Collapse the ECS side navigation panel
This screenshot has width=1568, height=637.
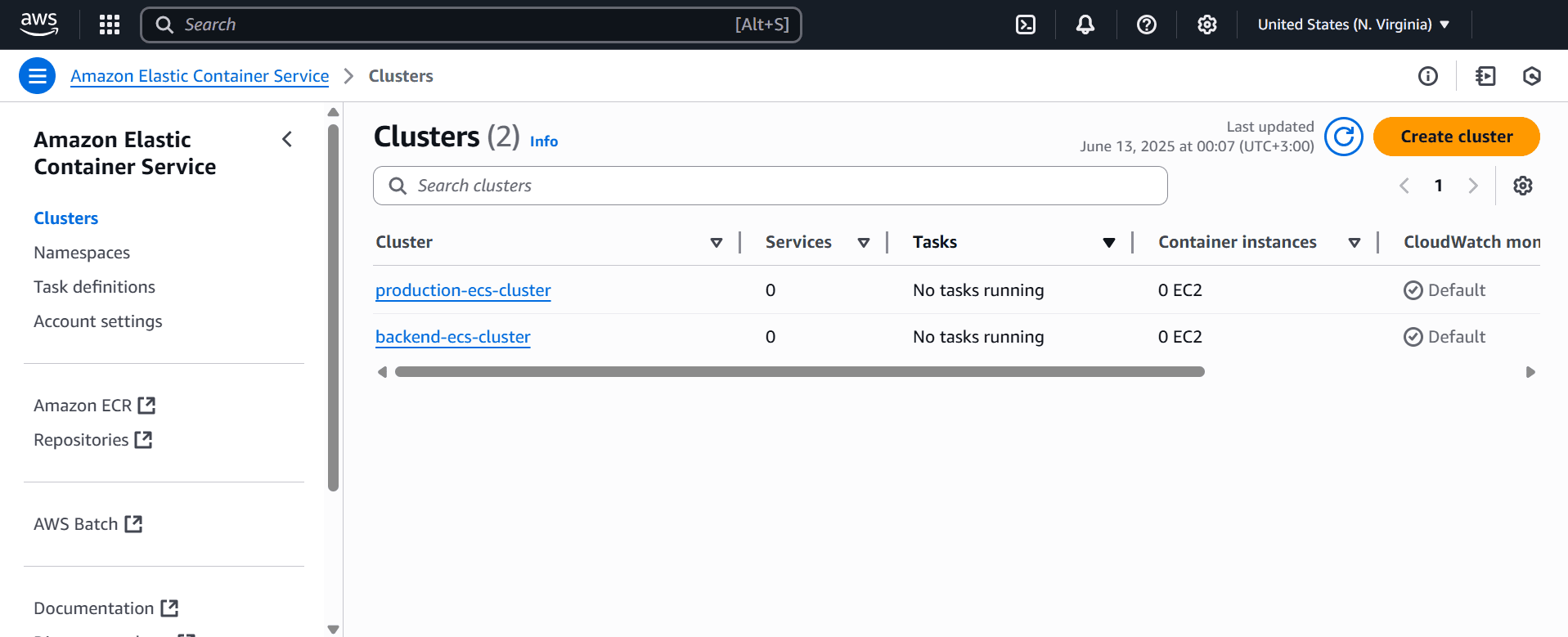click(x=287, y=139)
